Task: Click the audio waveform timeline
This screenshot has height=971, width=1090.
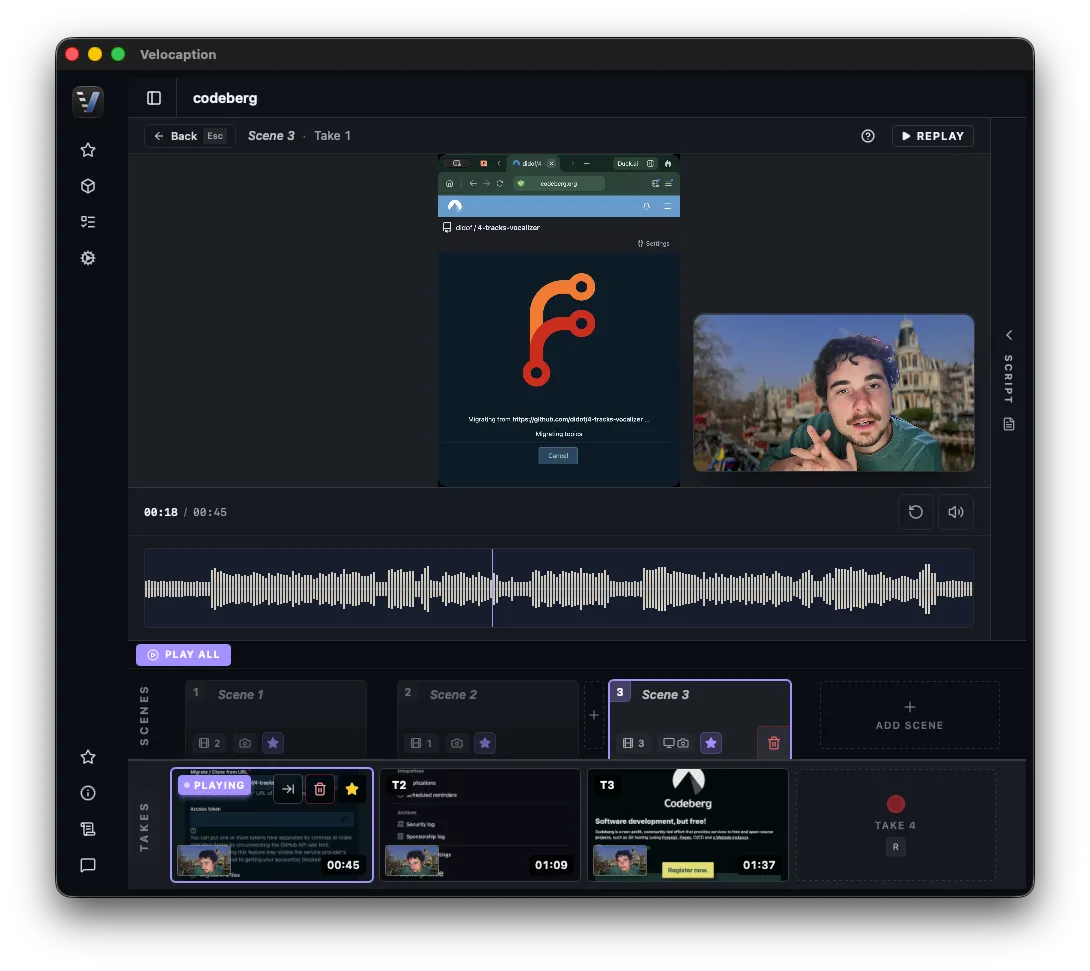Action: (x=558, y=588)
